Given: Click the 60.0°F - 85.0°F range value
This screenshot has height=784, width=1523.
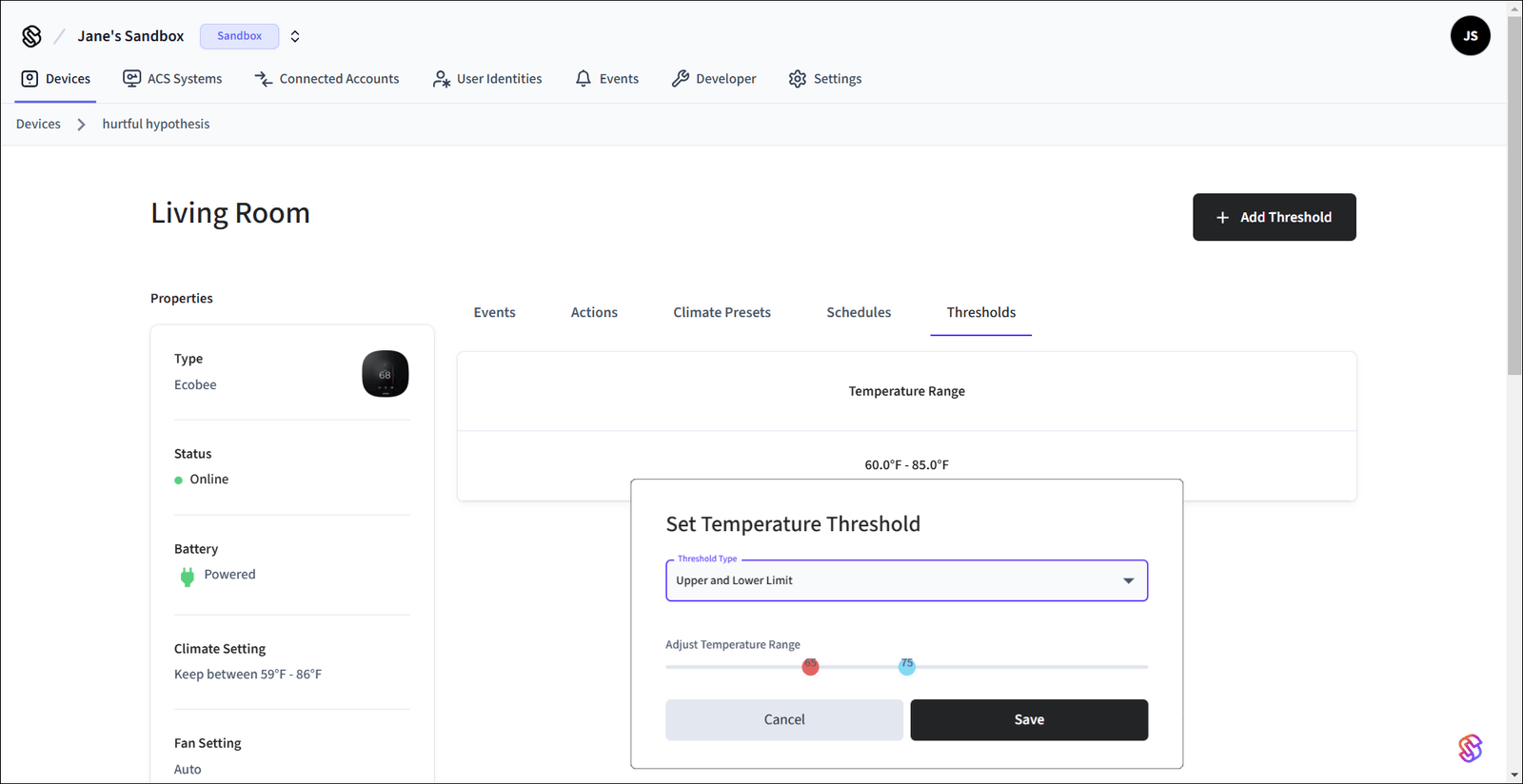Looking at the screenshot, I should [906, 465].
